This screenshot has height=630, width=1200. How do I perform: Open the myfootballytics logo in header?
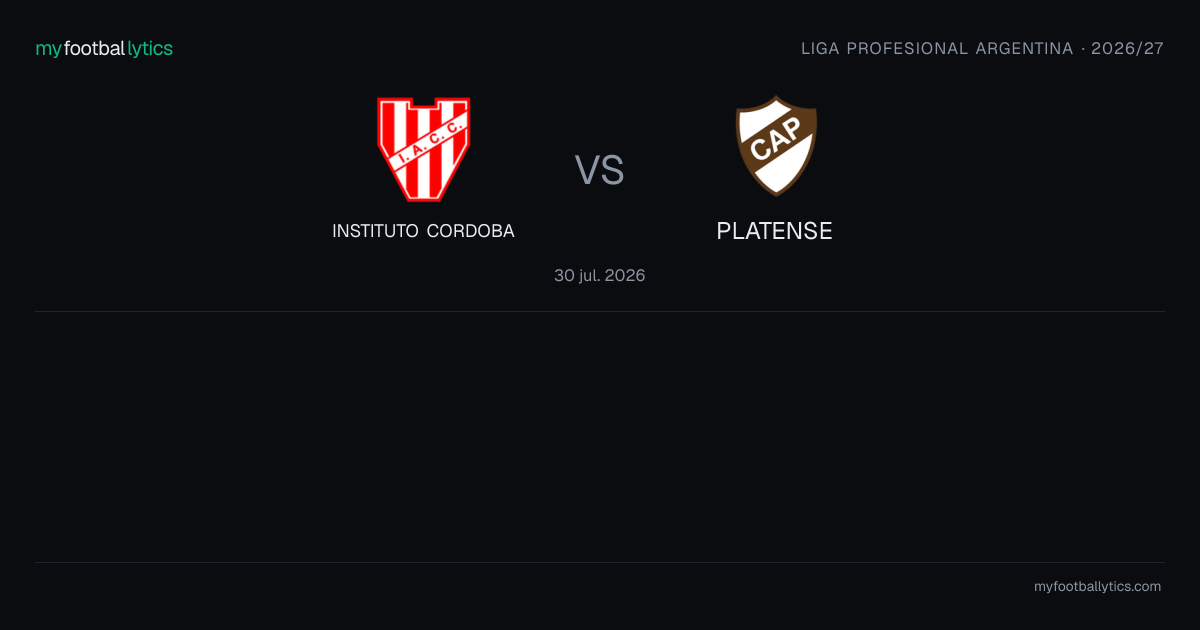coord(104,48)
